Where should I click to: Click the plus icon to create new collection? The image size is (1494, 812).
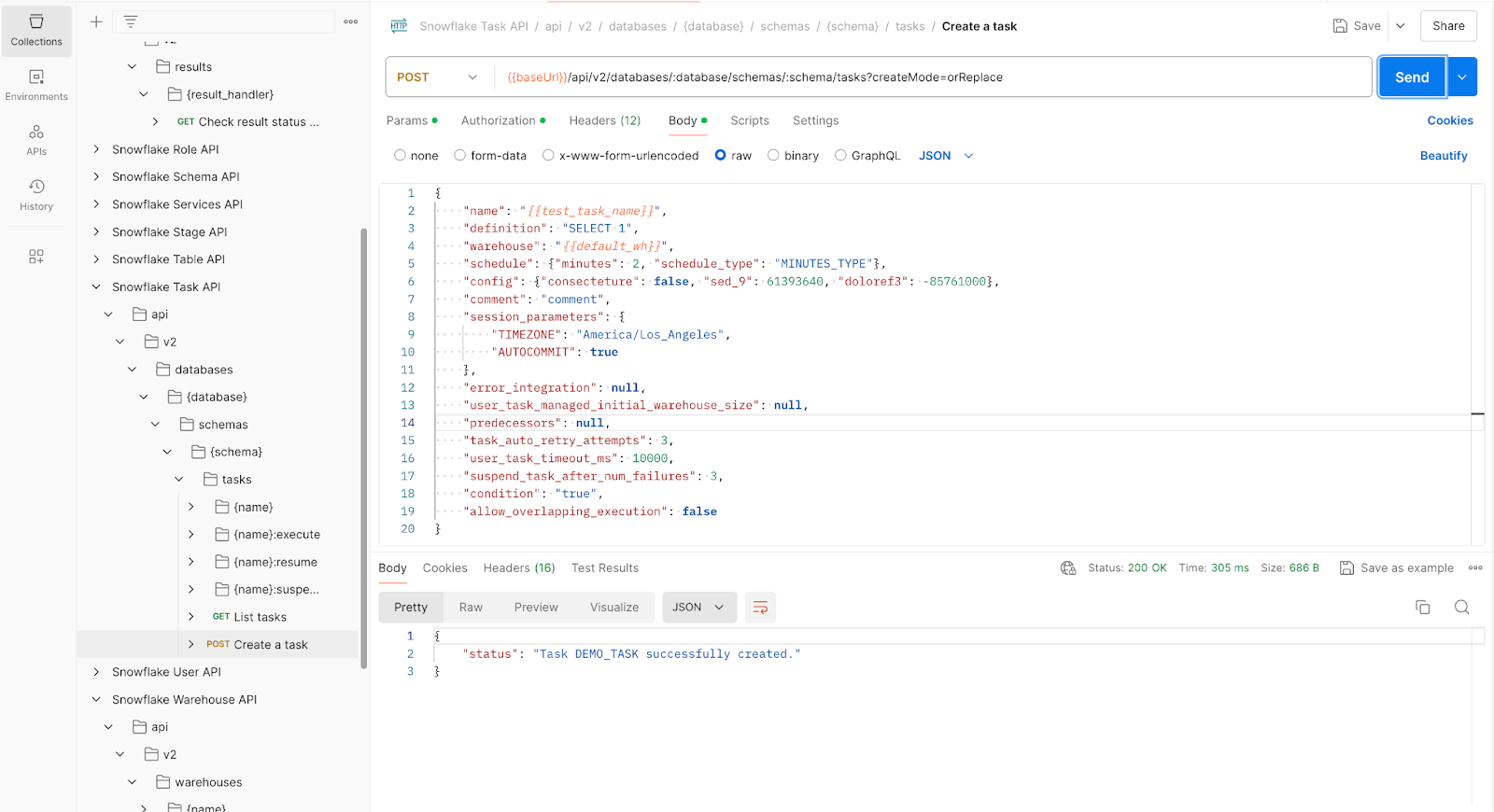96,21
